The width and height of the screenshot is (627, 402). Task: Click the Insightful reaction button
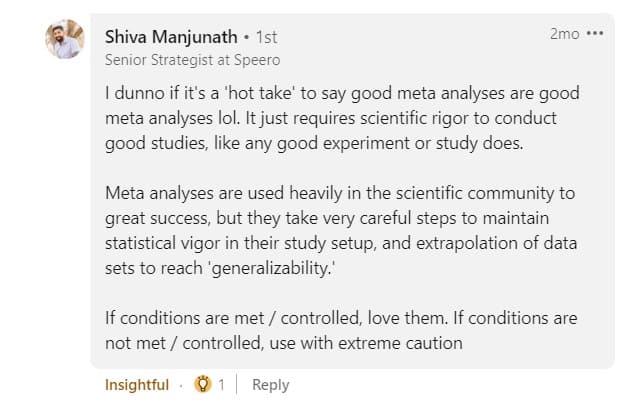137,385
